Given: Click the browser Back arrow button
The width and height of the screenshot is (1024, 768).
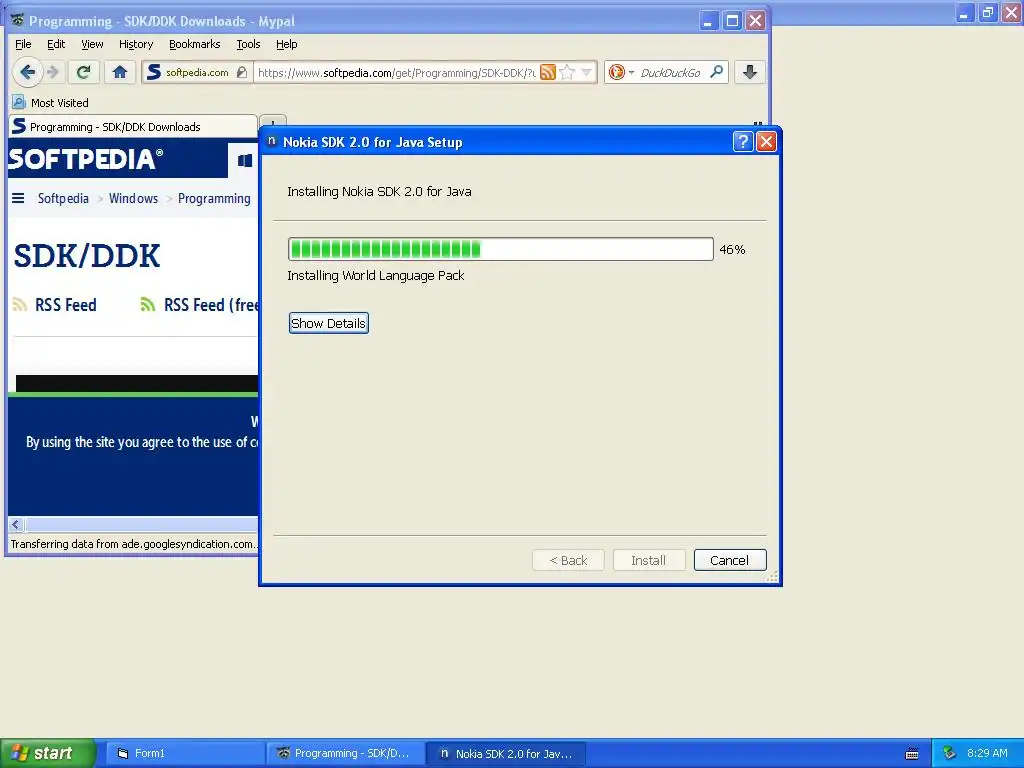Looking at the screenshot, I should [x=27, y=72].
